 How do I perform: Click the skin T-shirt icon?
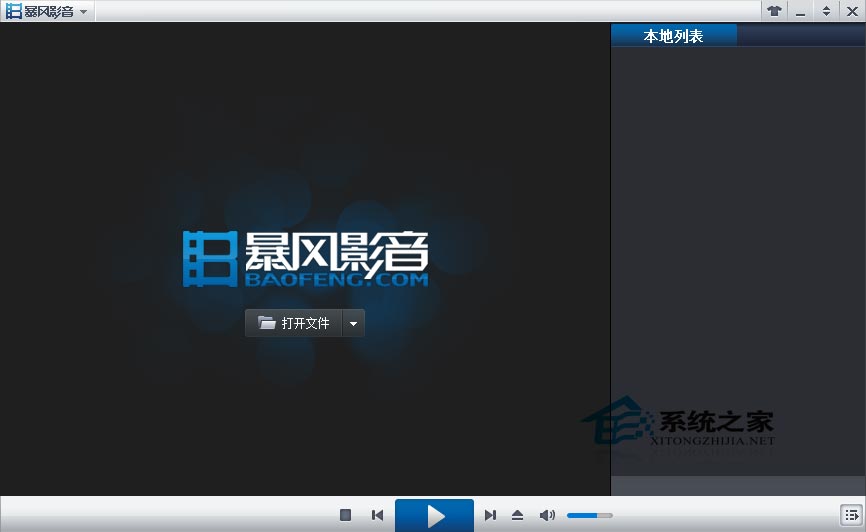click(774, 11)
